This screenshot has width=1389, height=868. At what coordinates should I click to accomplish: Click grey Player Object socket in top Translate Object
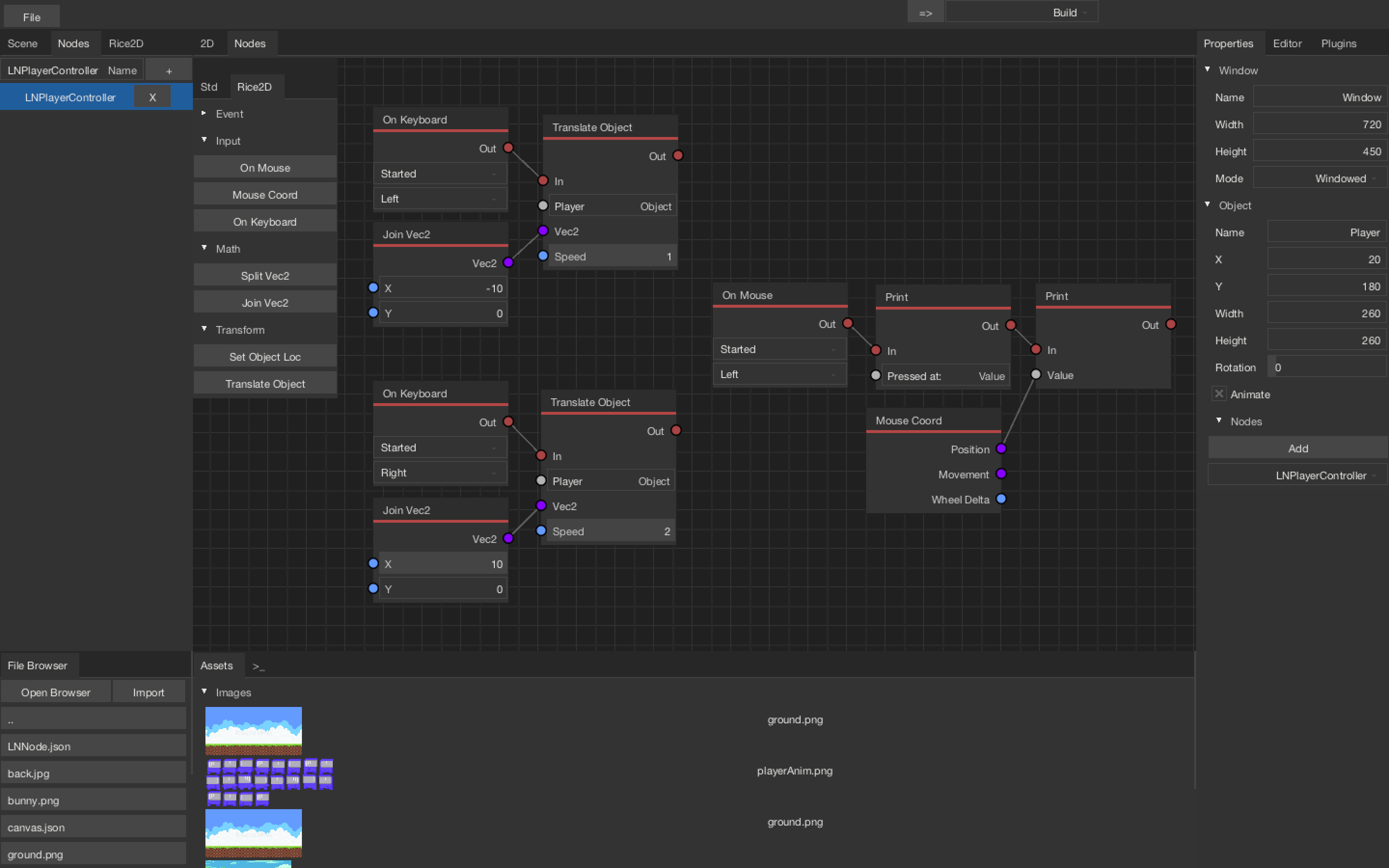tap(543, 205)
